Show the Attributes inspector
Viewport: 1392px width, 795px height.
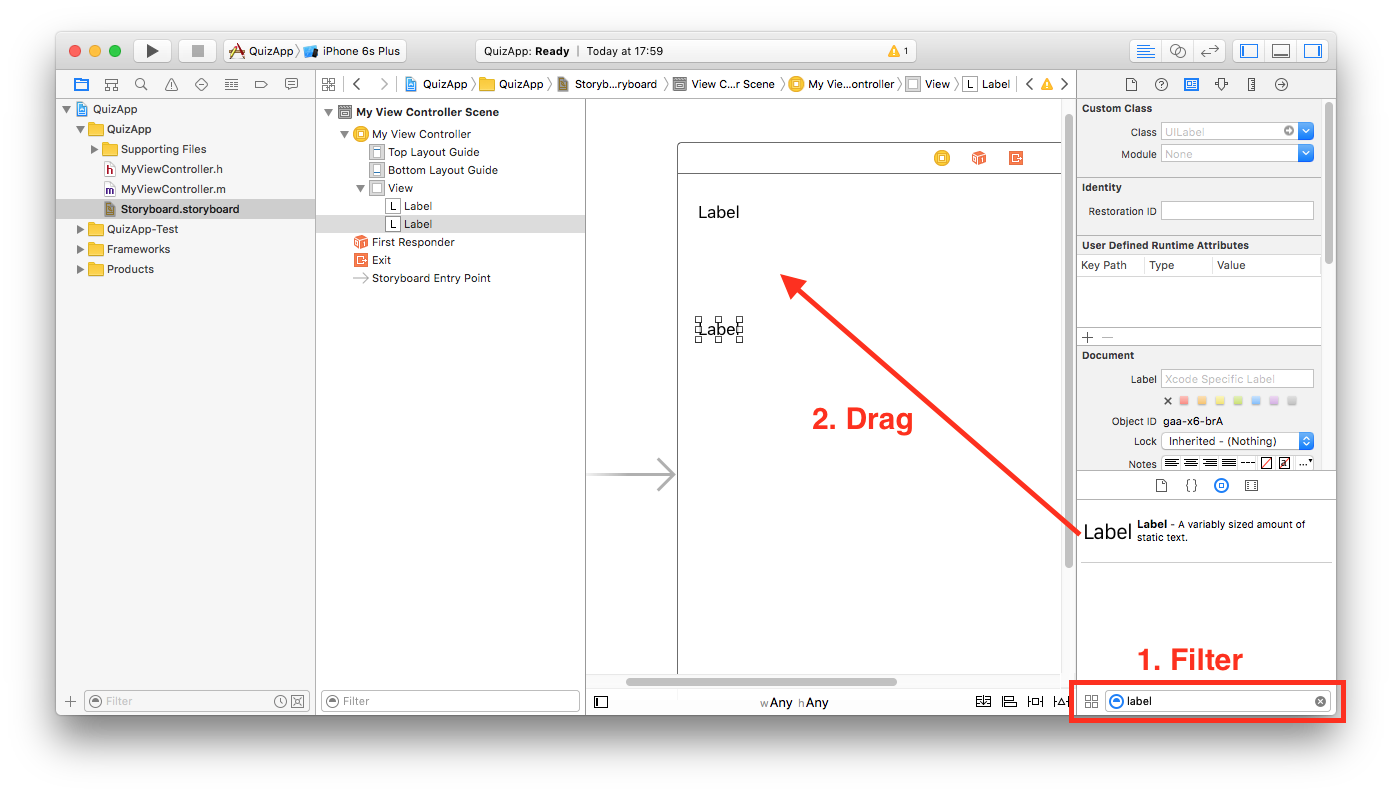pyautogui.click(x=1221, y=84)
